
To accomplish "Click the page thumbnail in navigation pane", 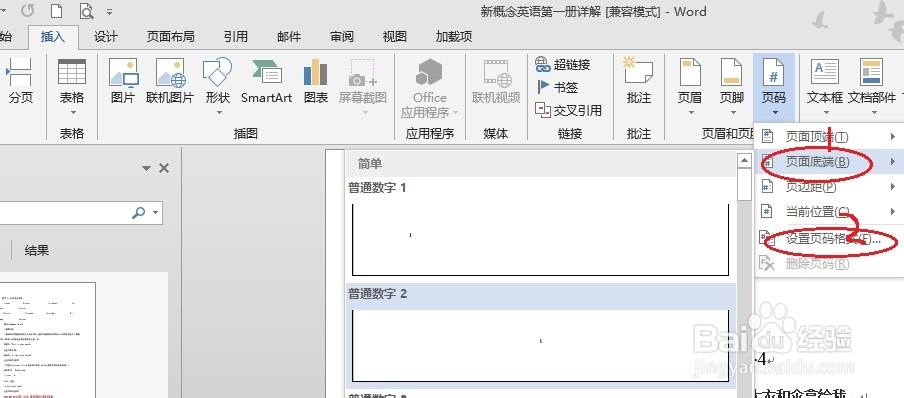I will [48, 340].
